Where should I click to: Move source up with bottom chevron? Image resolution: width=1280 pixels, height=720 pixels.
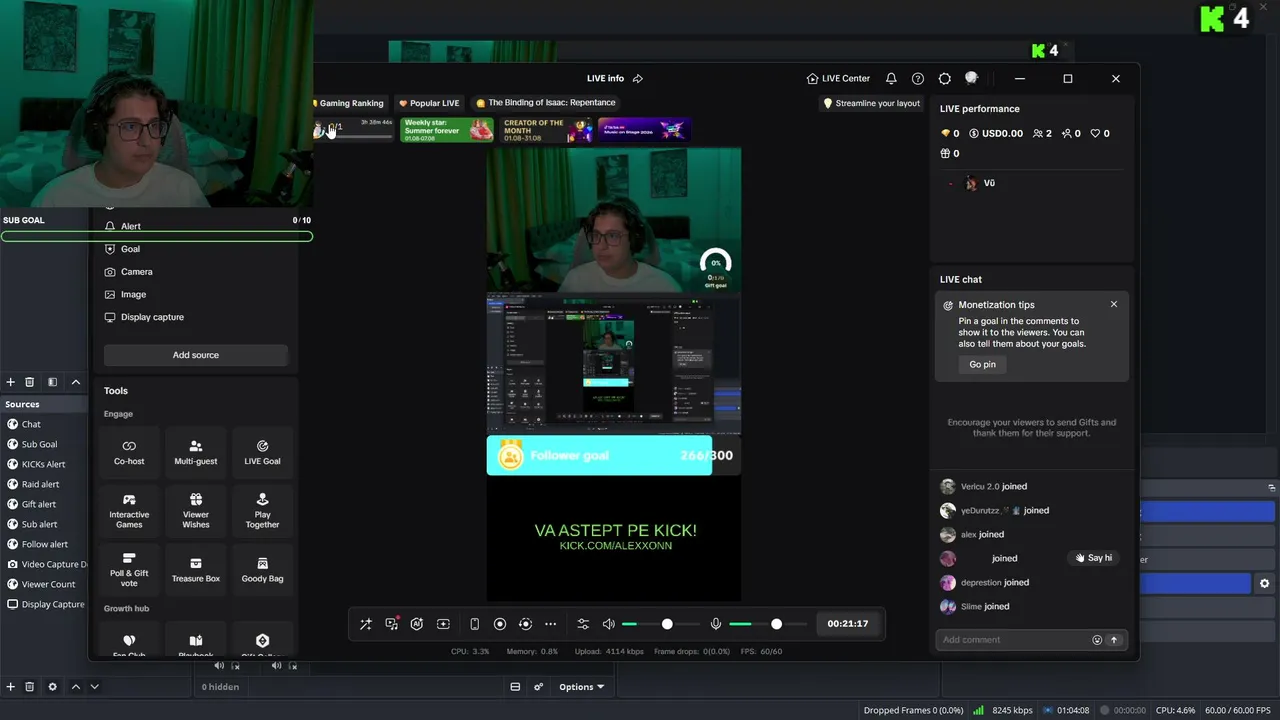pos(75,687)
